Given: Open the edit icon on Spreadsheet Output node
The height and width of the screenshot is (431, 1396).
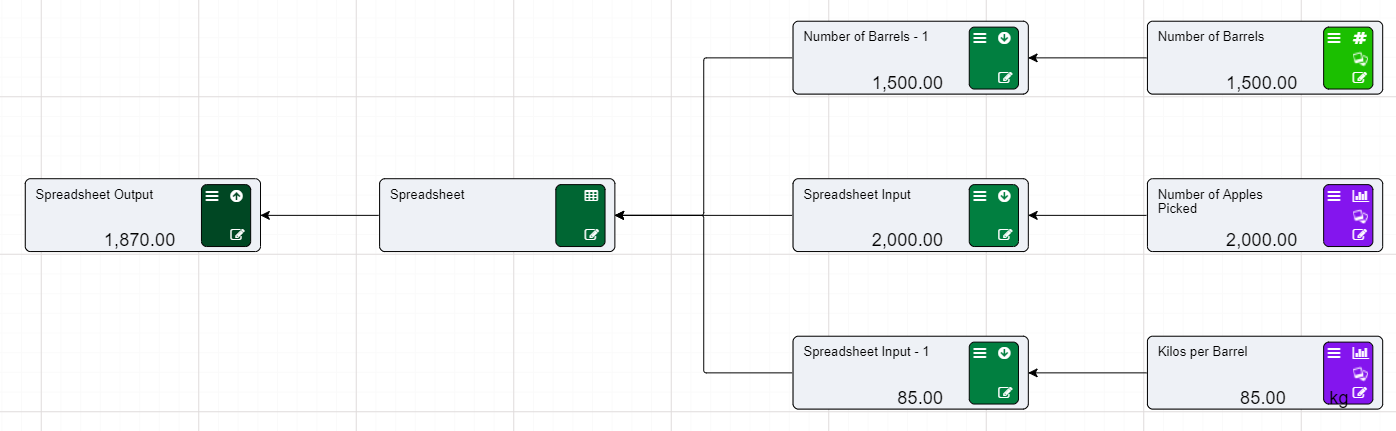Looking at the screenshot, I should pos(237,235).
